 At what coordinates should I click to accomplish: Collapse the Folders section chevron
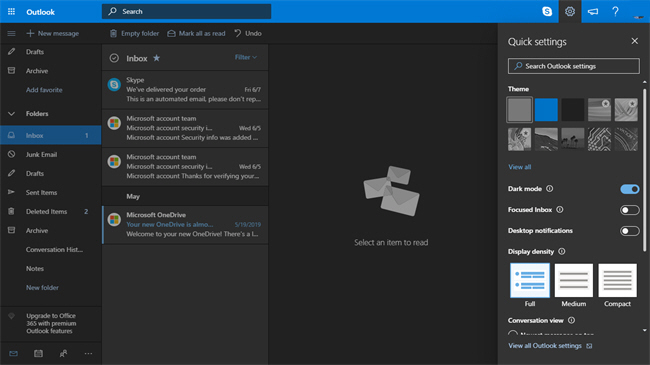coord(11,114)
